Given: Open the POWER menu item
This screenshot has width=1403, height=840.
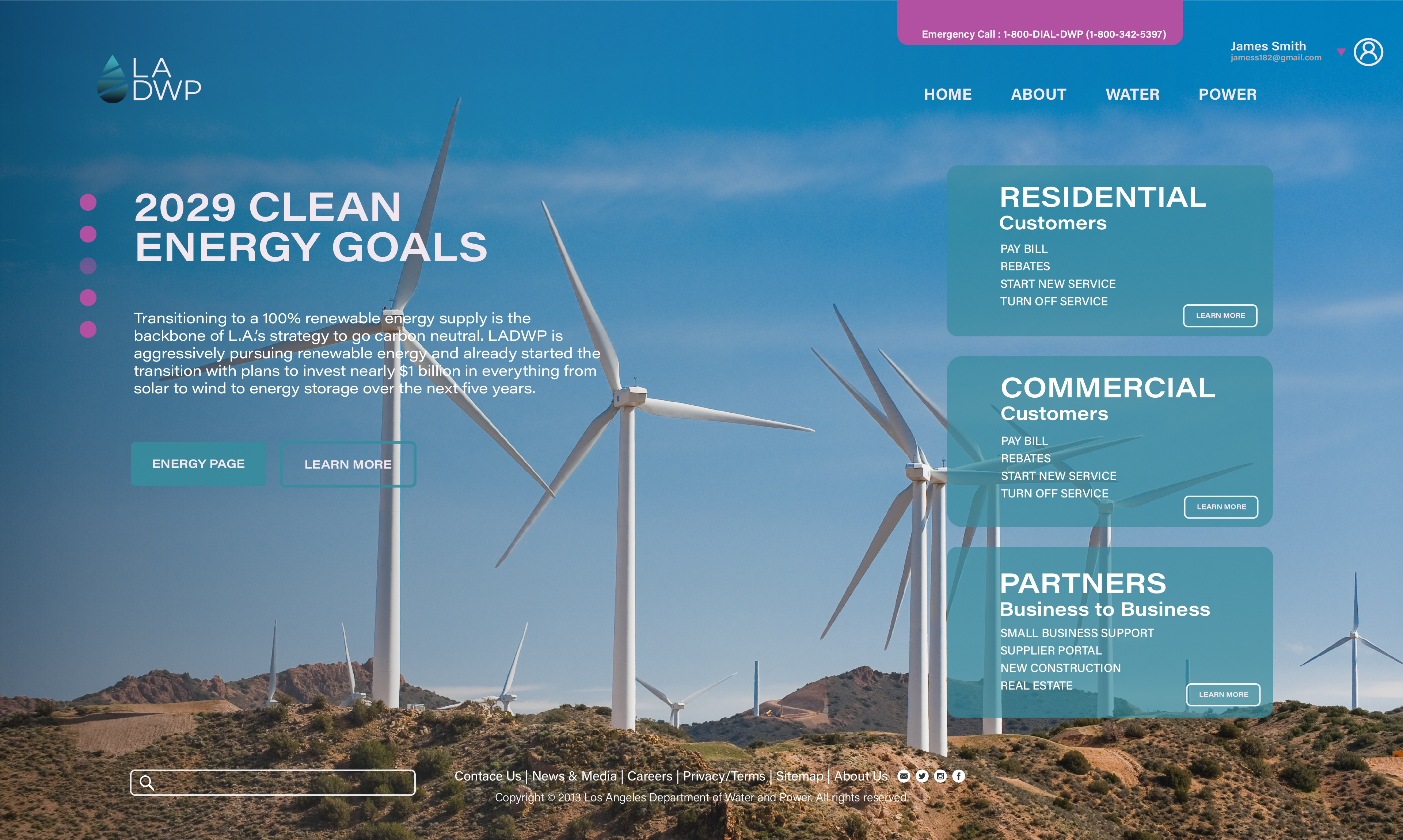Looking at the screenshot, I should [1227, 94].
